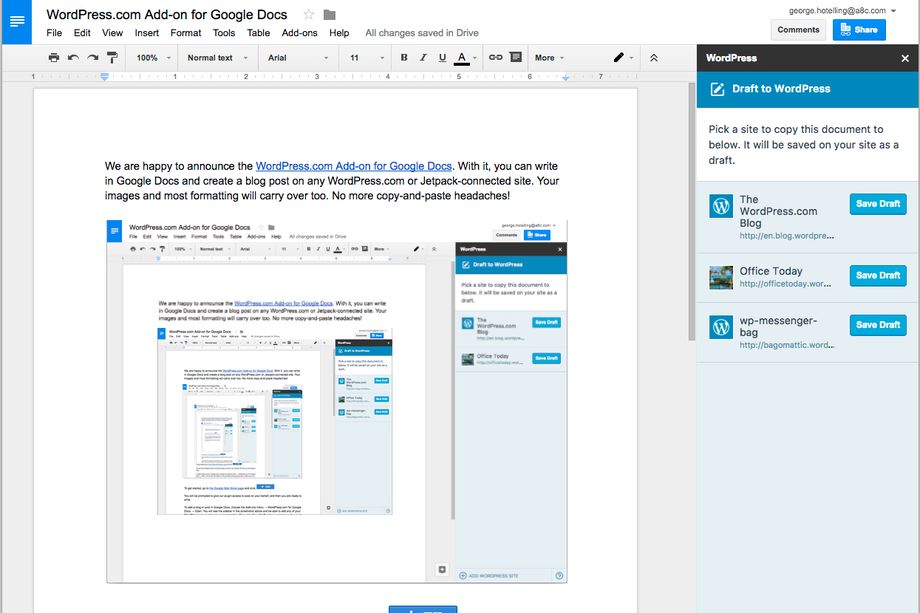Click the move-to-folder icon
Screen dimensions: 920x613
[330, 15]
